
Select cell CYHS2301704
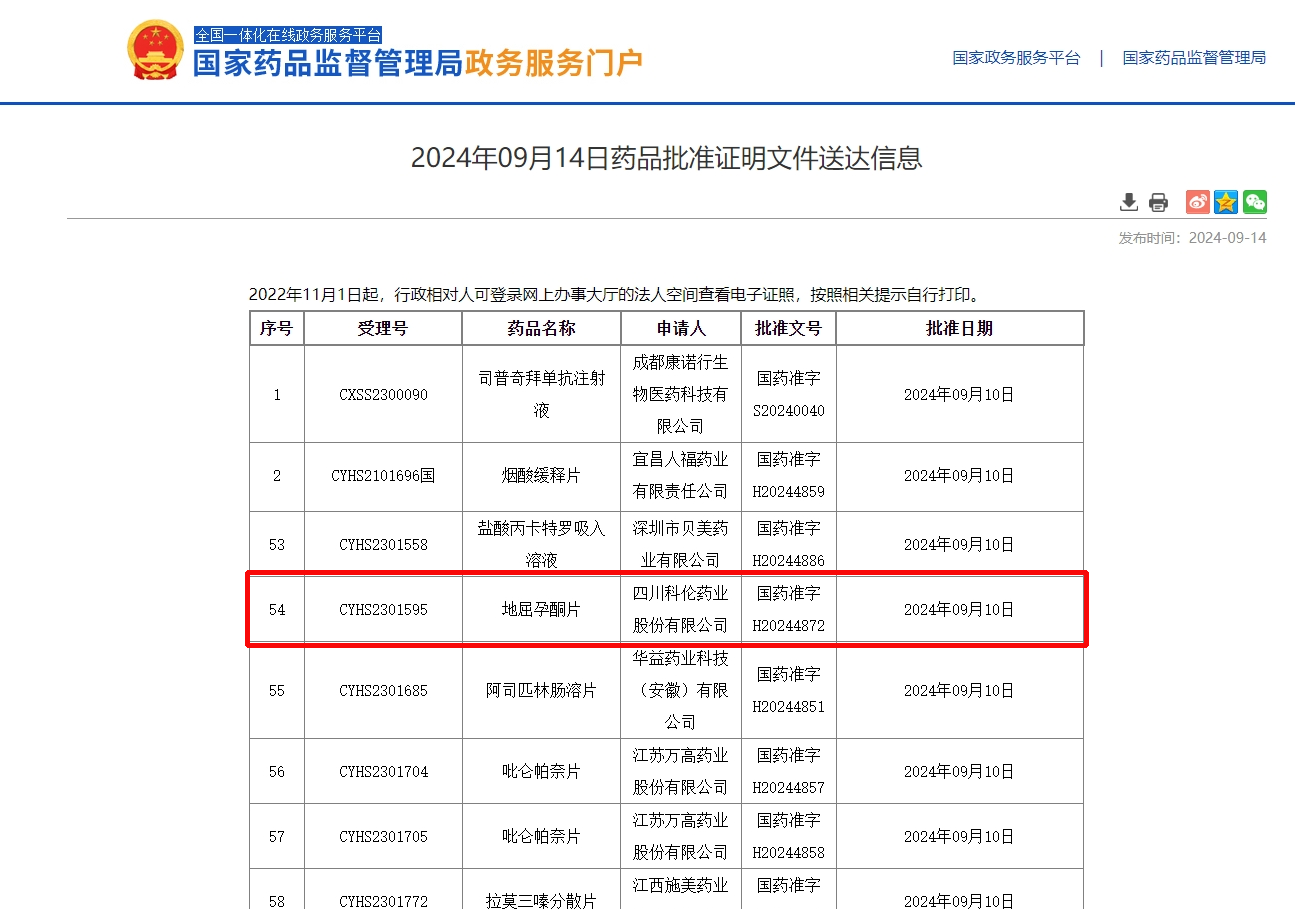(x=383, y=772)
